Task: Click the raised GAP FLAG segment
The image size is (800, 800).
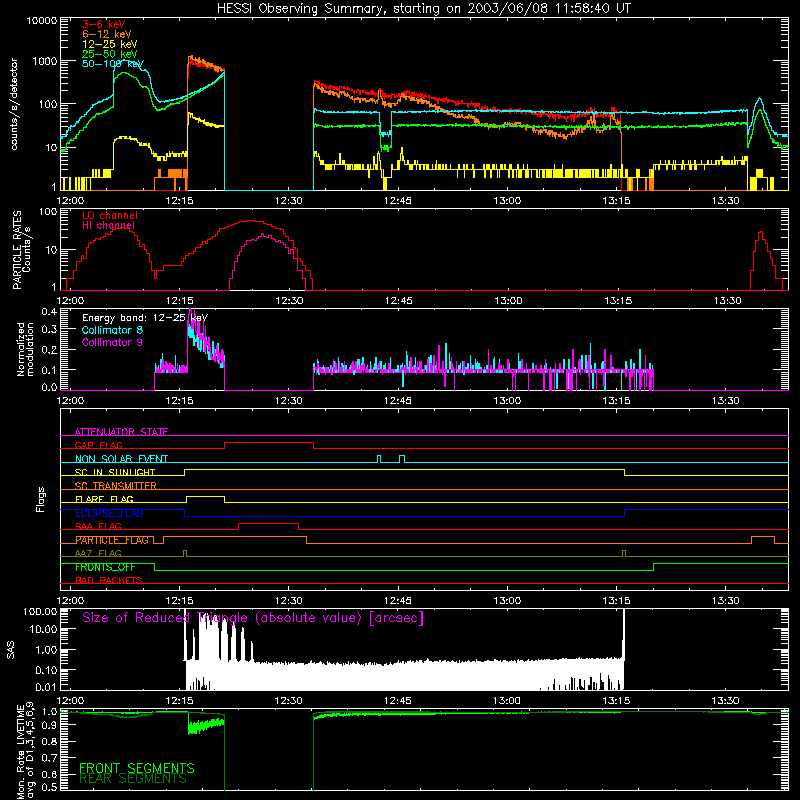Action: pos(269,443)
